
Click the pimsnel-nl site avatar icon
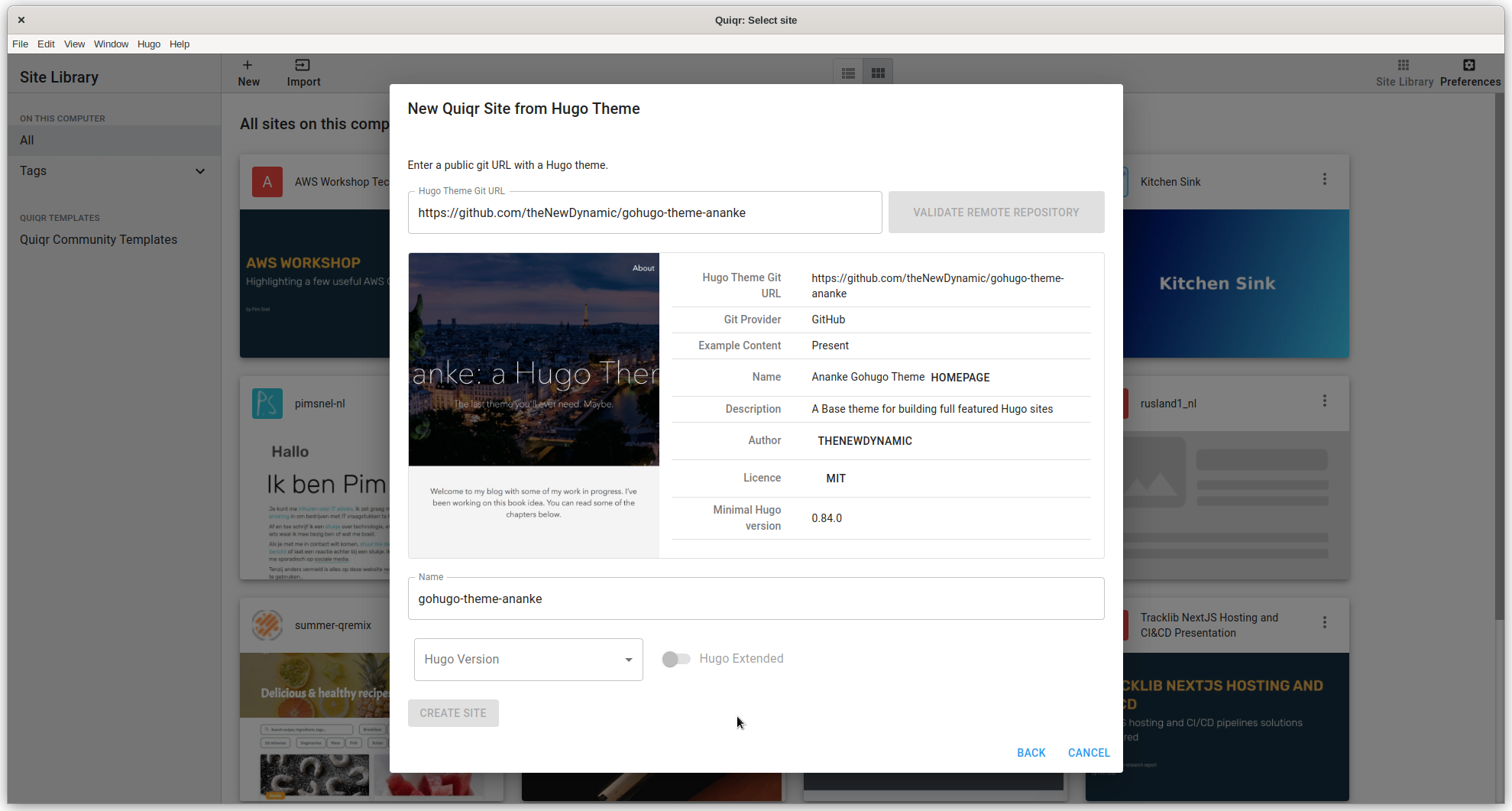(267, 404)
